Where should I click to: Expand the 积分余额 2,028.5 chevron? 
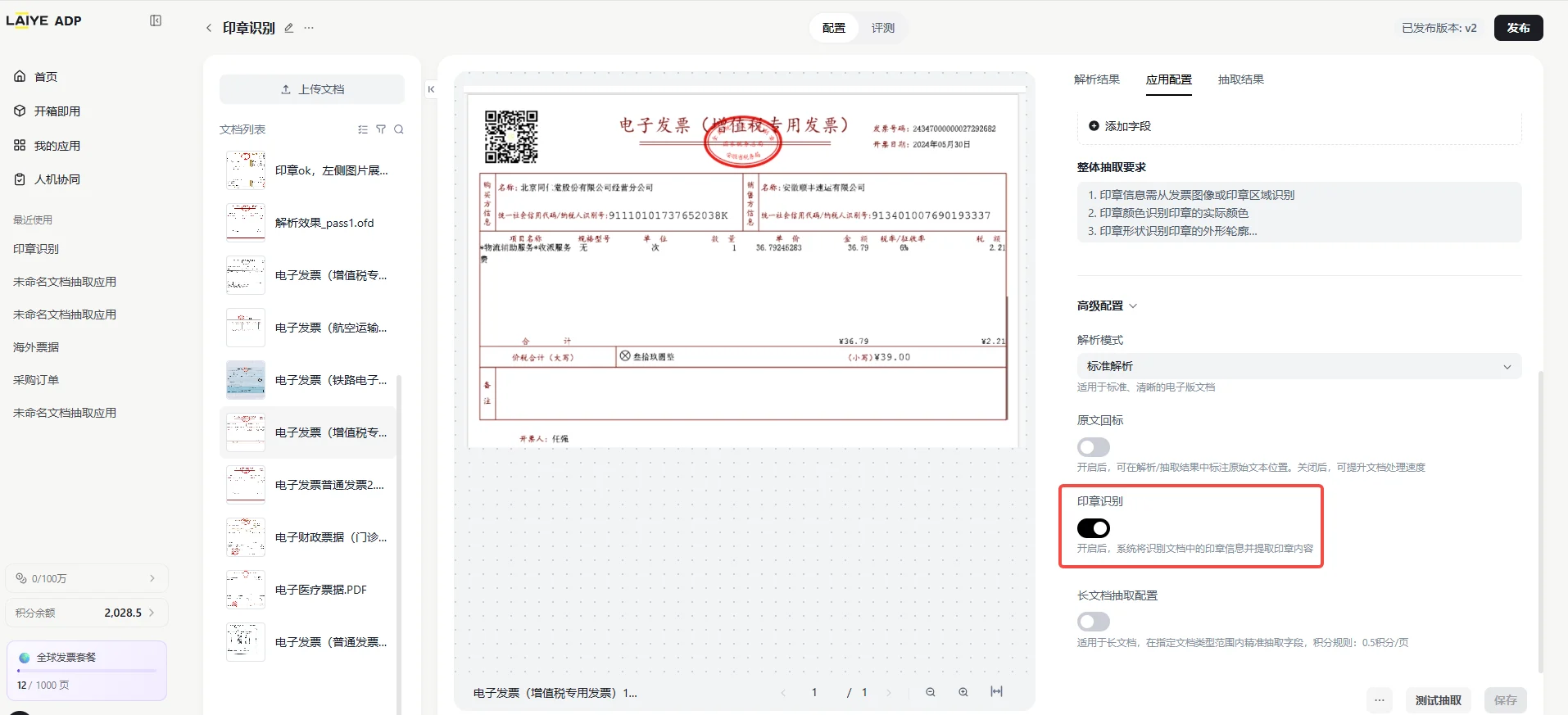pos(152,613)
